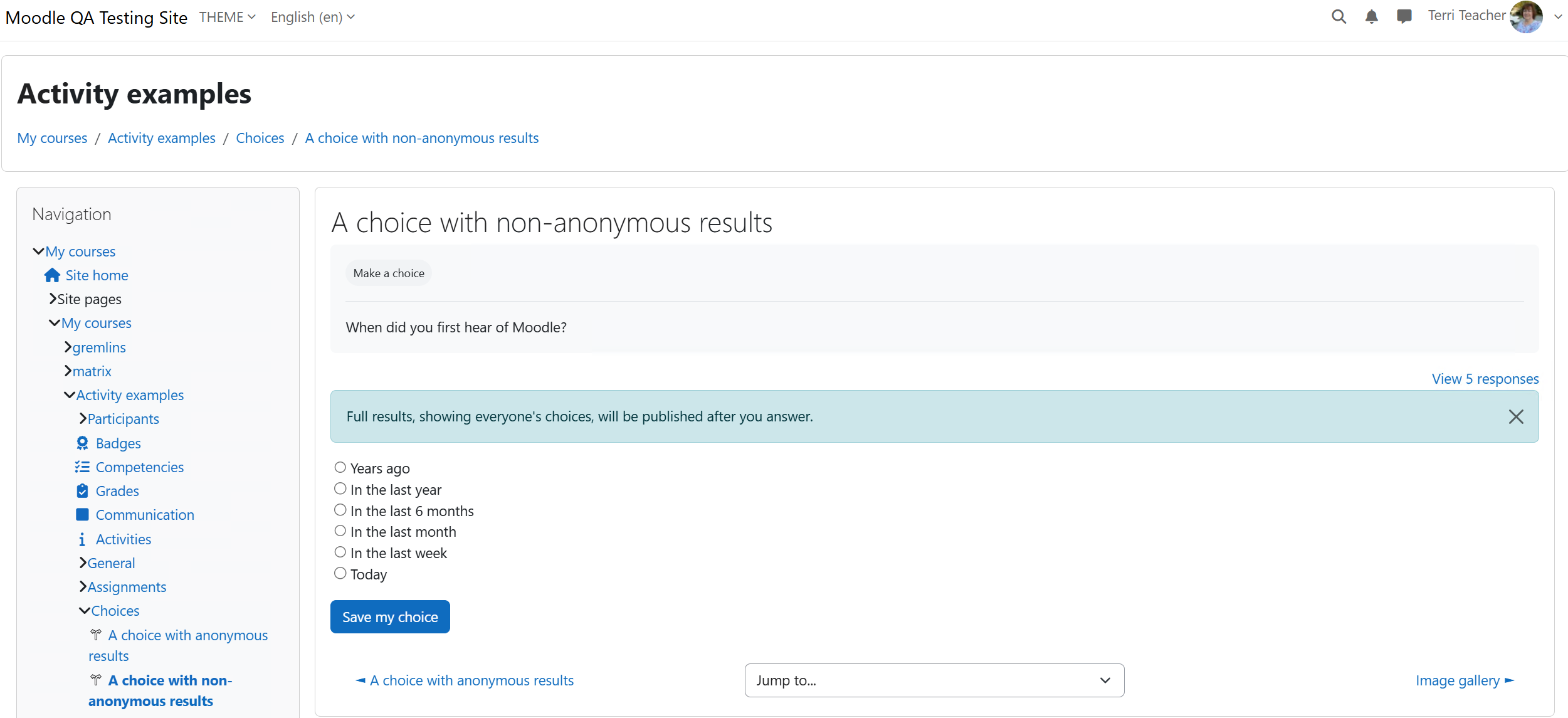Go to Moodle QA Testing Site home
1568x718 pixels.
pos(97,18)
